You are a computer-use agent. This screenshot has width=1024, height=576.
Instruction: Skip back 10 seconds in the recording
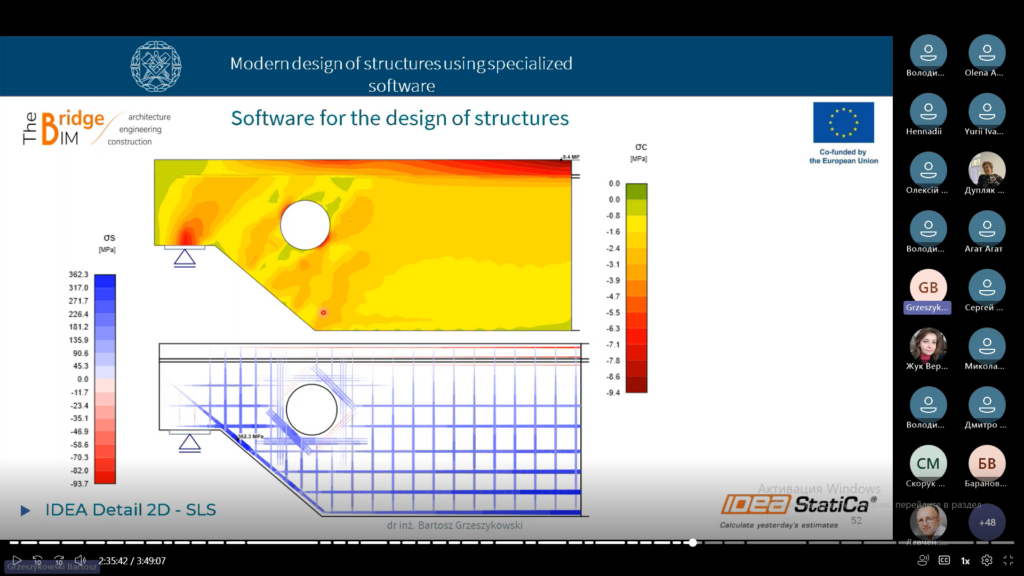point(37,561)
